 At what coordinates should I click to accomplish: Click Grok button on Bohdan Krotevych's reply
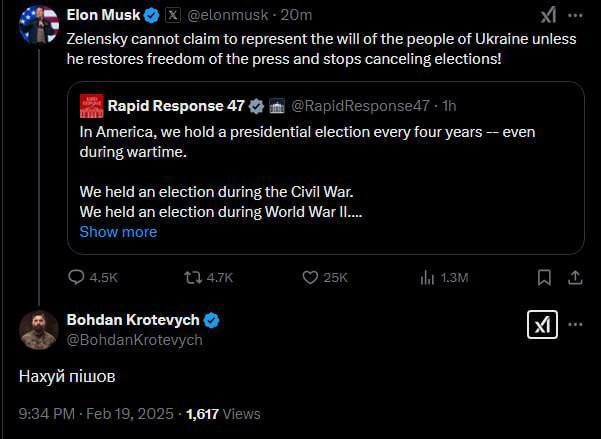tap(541, 325)
